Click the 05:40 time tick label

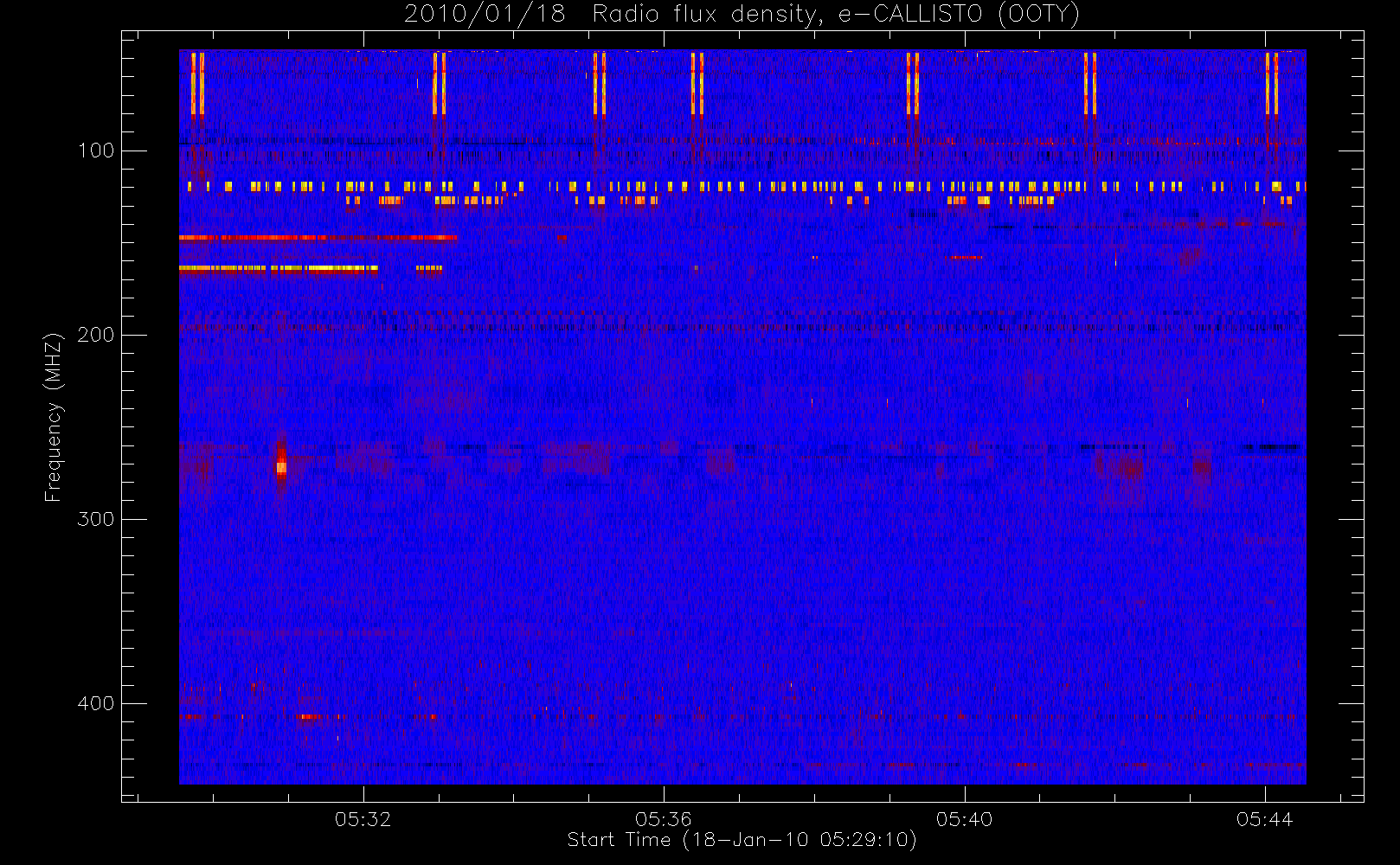pyautogui.click(x=964, y=819)
